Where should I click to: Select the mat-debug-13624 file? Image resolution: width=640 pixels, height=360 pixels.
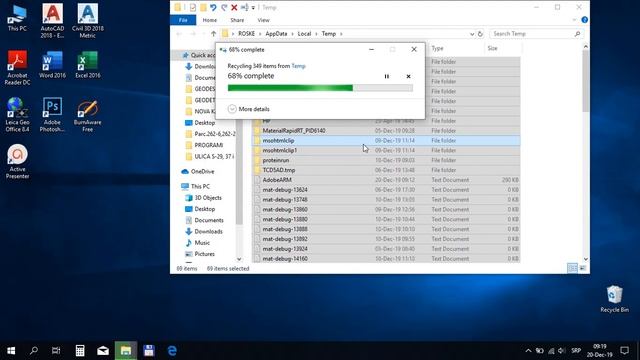pos(386,190)
